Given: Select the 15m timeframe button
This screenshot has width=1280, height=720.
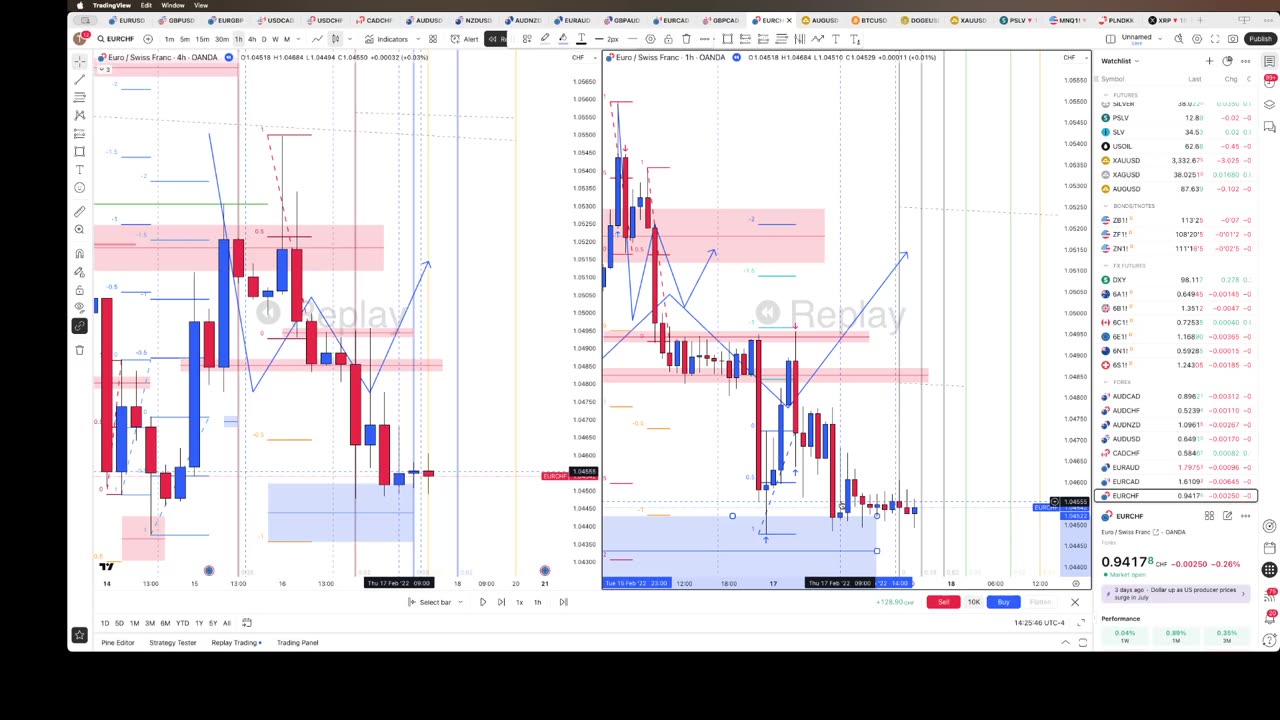Looking at the screenshot, I should point(203,39).
